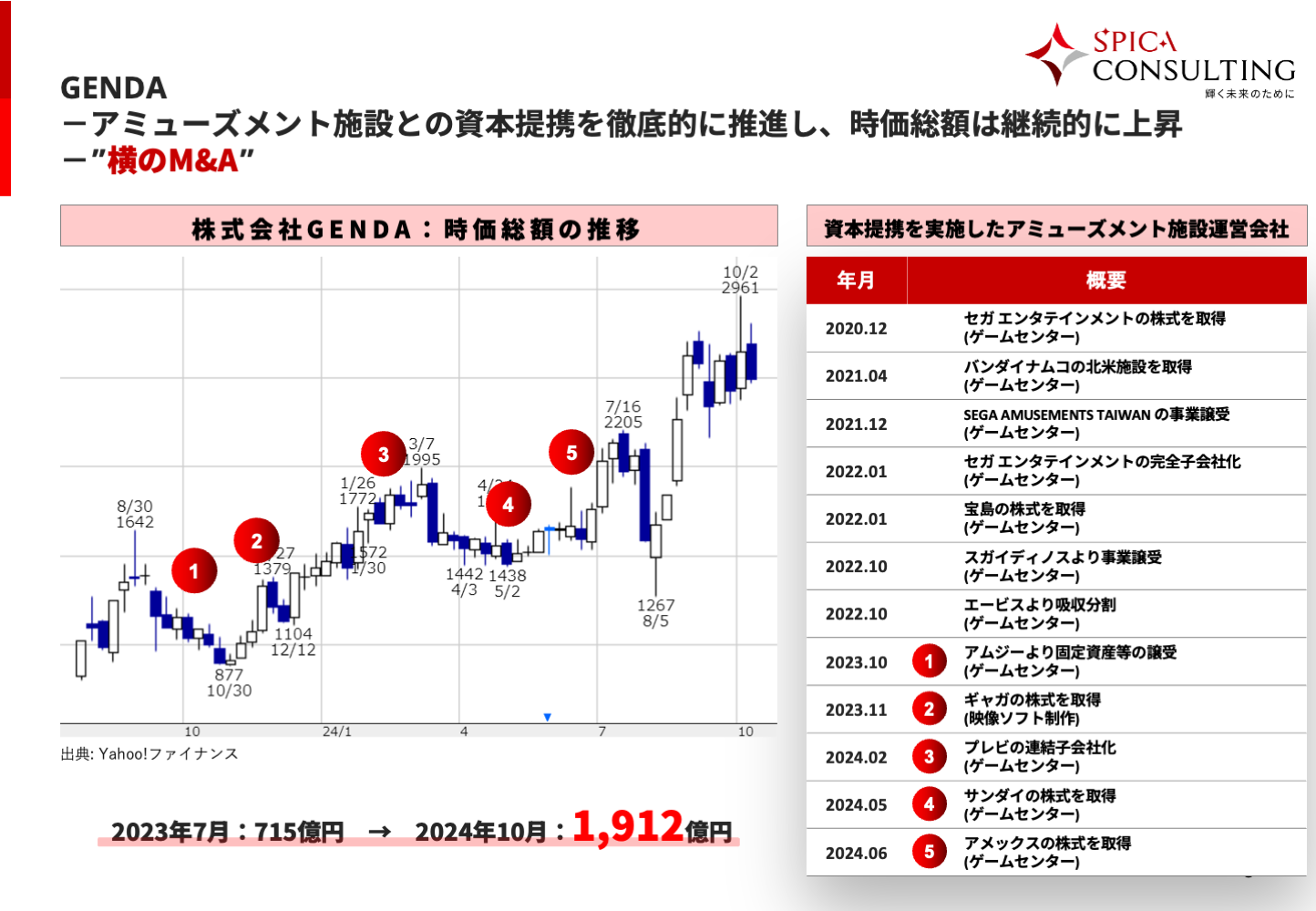Image resolution: width=1316 pixels, height=911 pixels.
Task: Click the 877 10/30 low label
Action: pos(229,682)
